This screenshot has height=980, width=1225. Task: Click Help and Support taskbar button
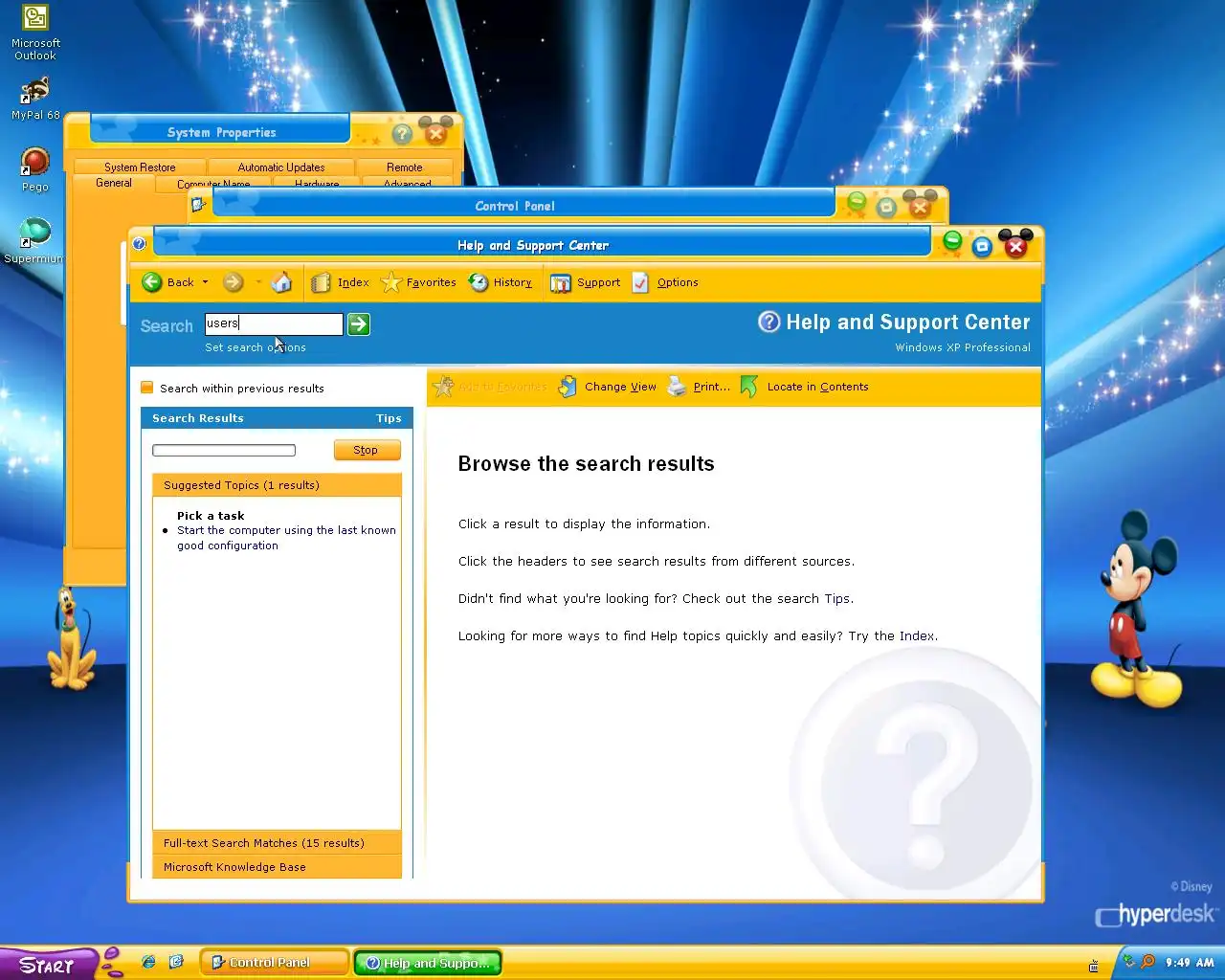428,963
